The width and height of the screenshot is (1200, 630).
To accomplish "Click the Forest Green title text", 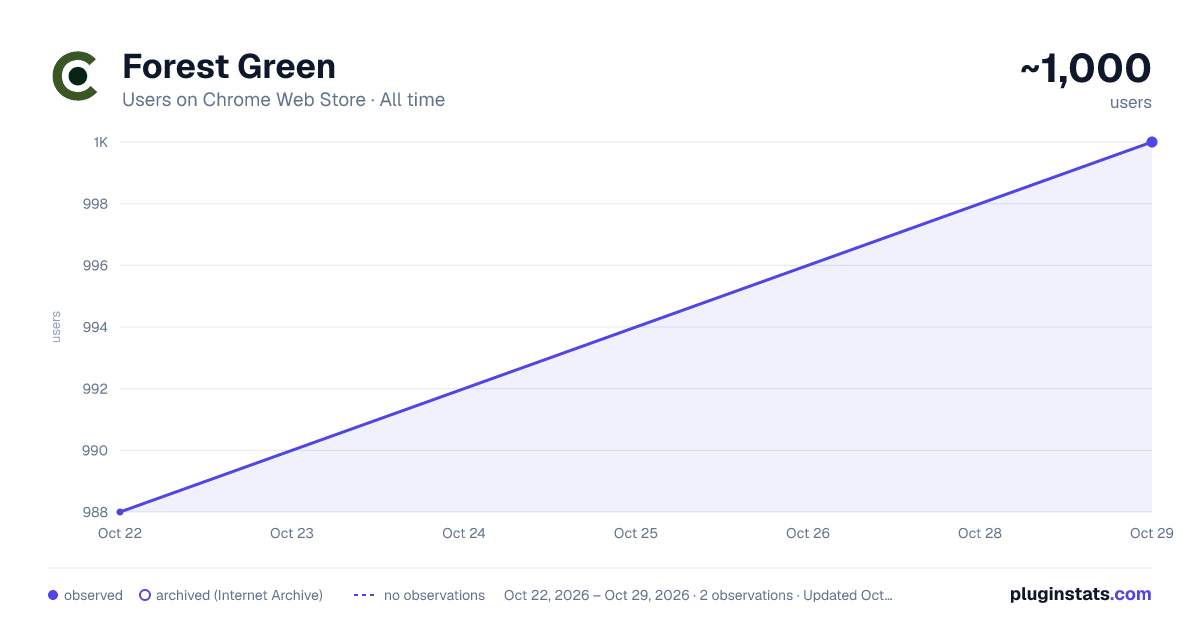I will pos(229,67).
